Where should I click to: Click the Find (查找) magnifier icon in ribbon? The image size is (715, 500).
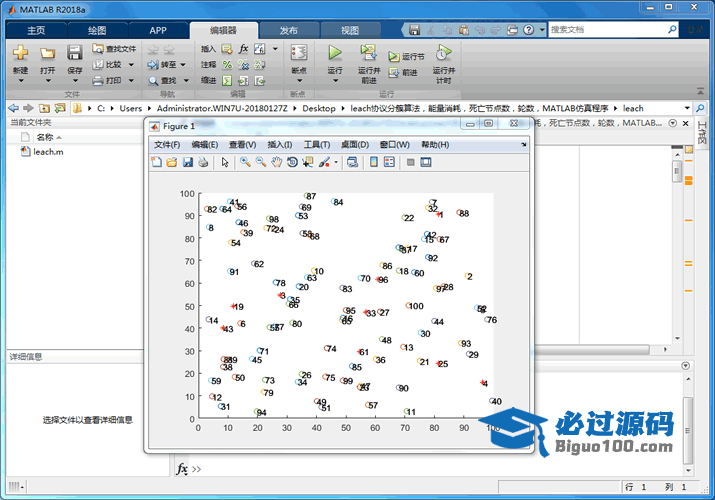[153, 81]
